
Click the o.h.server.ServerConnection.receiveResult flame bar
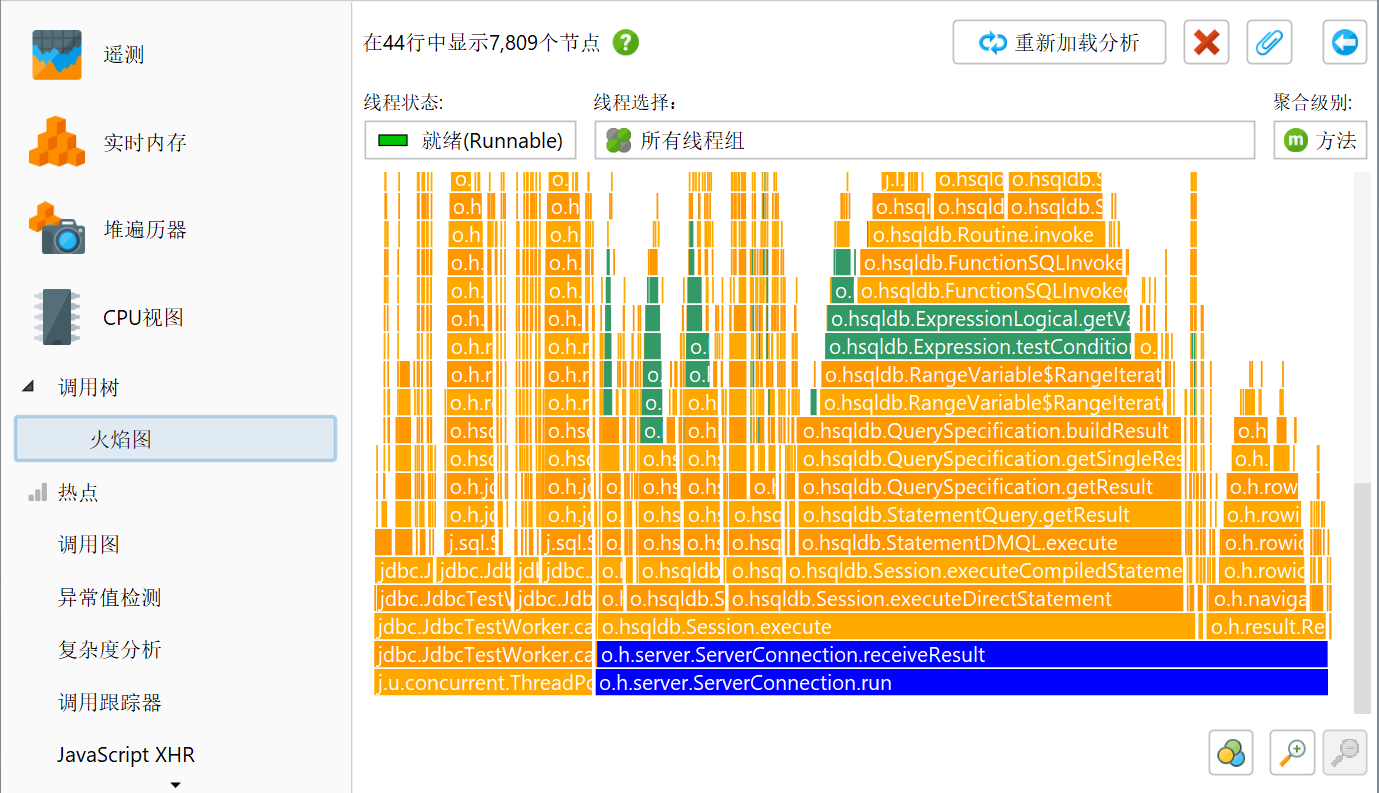[x=961, y=655]
